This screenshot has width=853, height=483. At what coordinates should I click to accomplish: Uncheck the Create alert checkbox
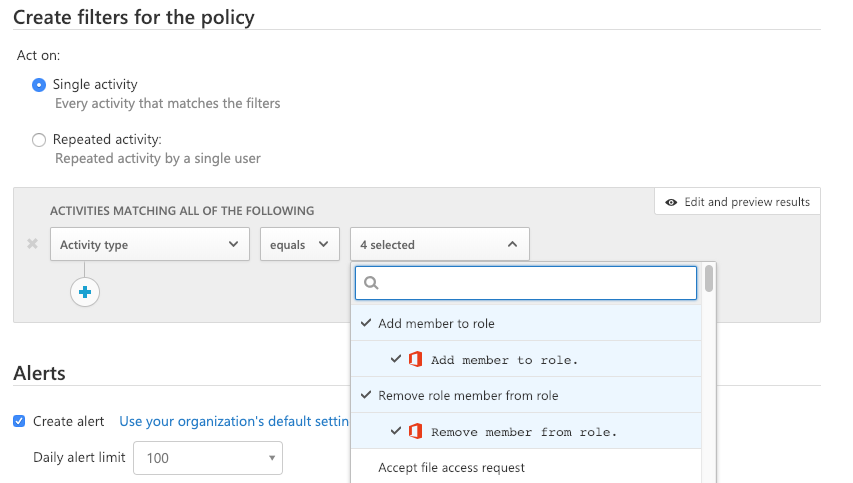19,422
